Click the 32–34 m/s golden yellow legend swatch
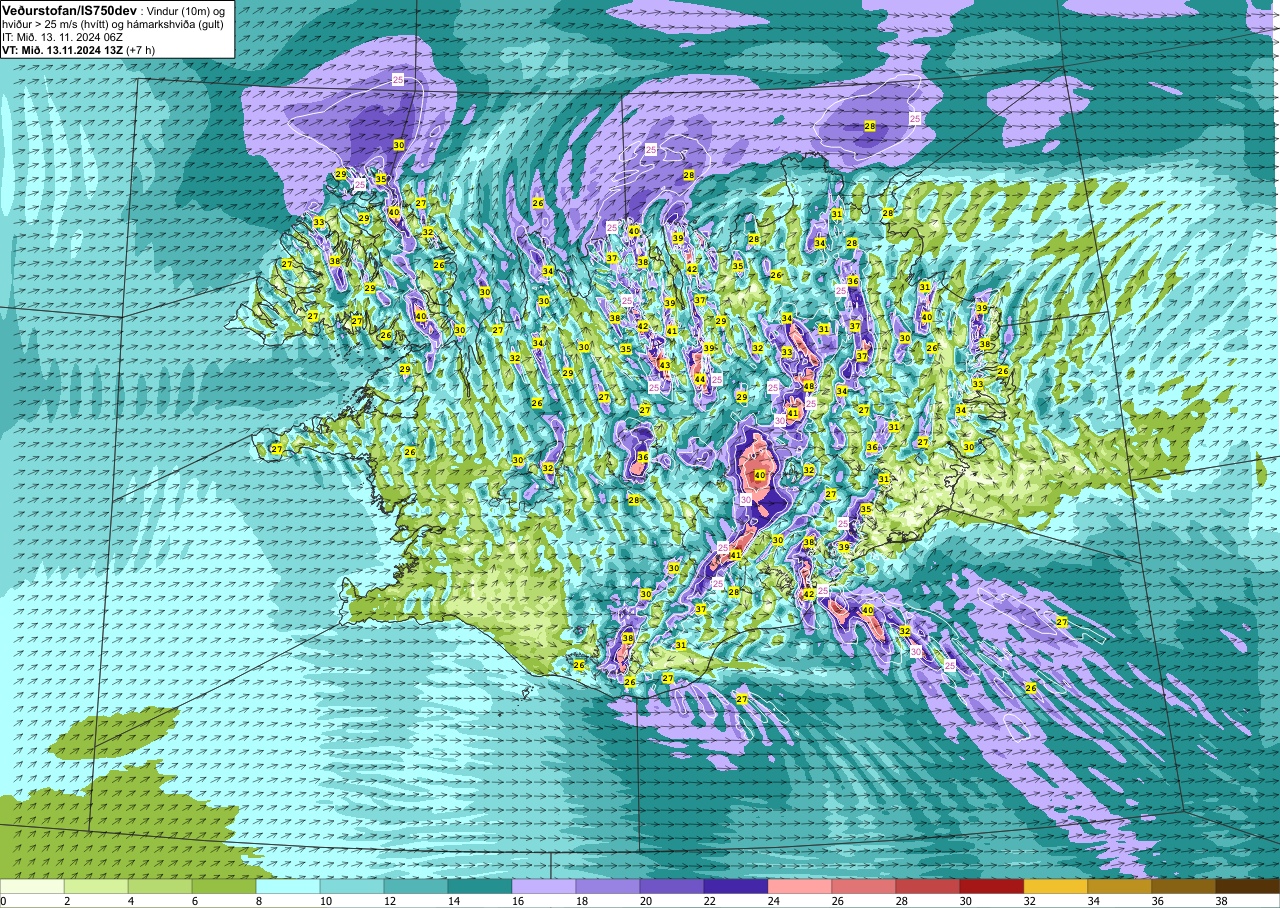The height and width of the screenshot is (908, 1280). [1056, 886]
